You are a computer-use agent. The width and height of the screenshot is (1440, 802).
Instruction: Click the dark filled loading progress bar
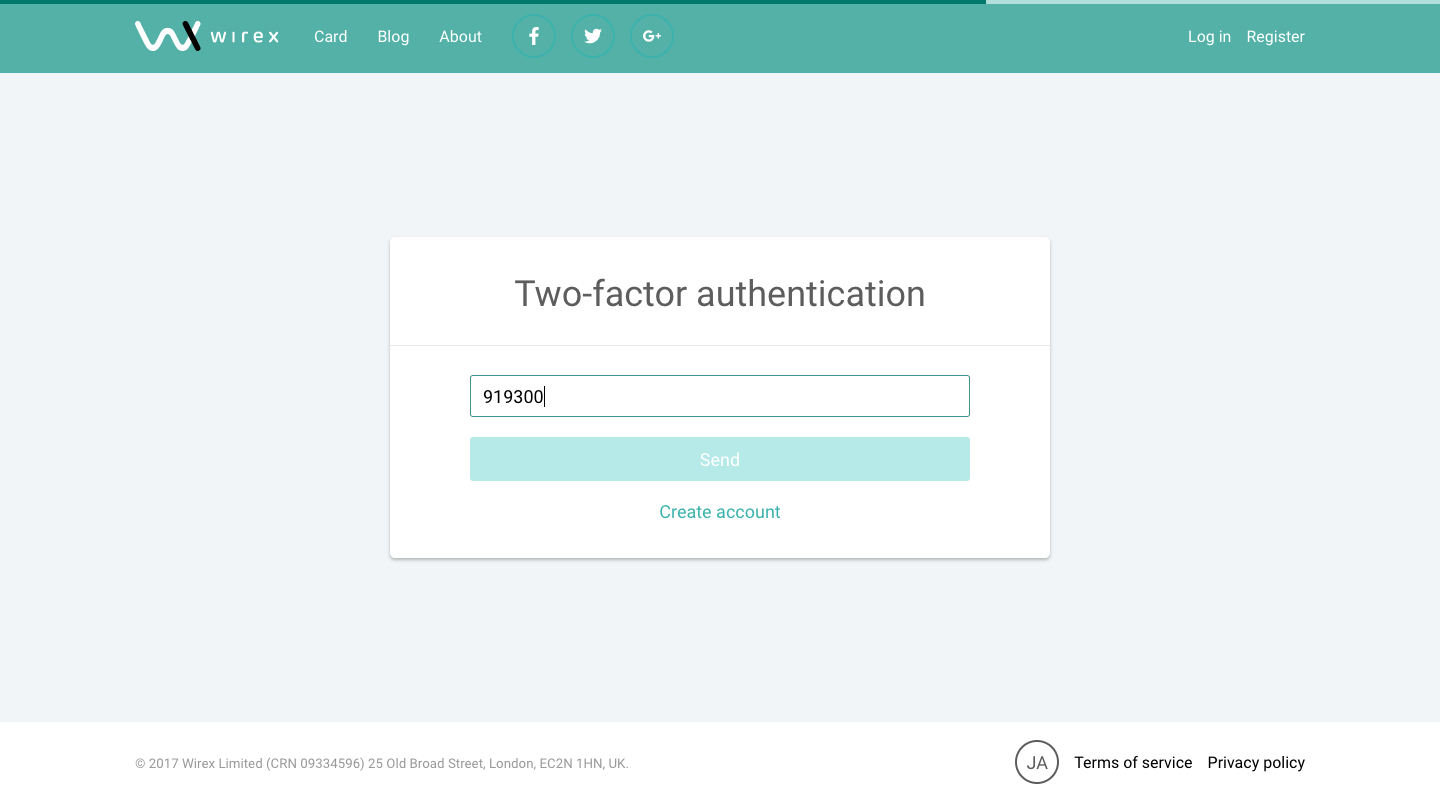(x=493, y=2)
